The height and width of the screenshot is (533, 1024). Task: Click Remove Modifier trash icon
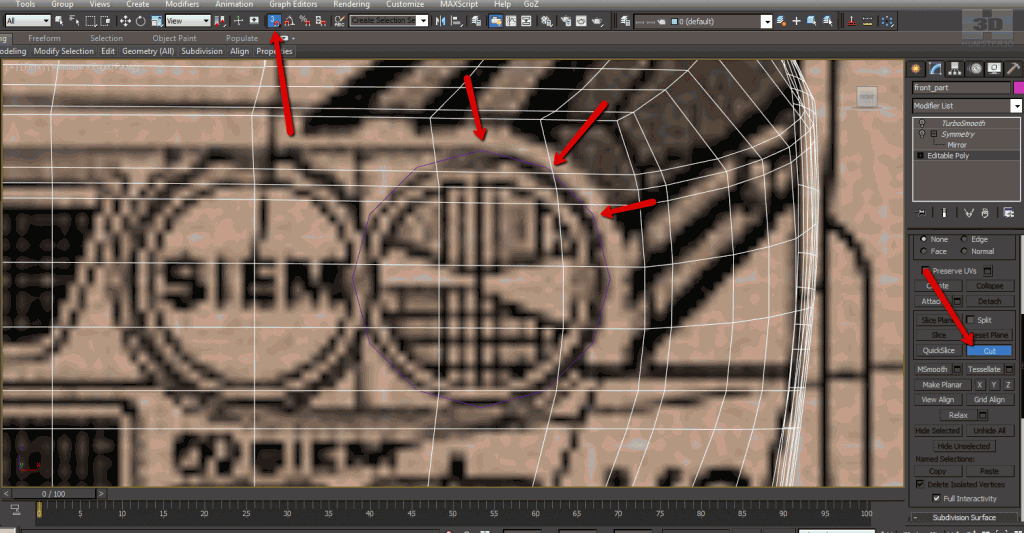[x=985, y=213]
